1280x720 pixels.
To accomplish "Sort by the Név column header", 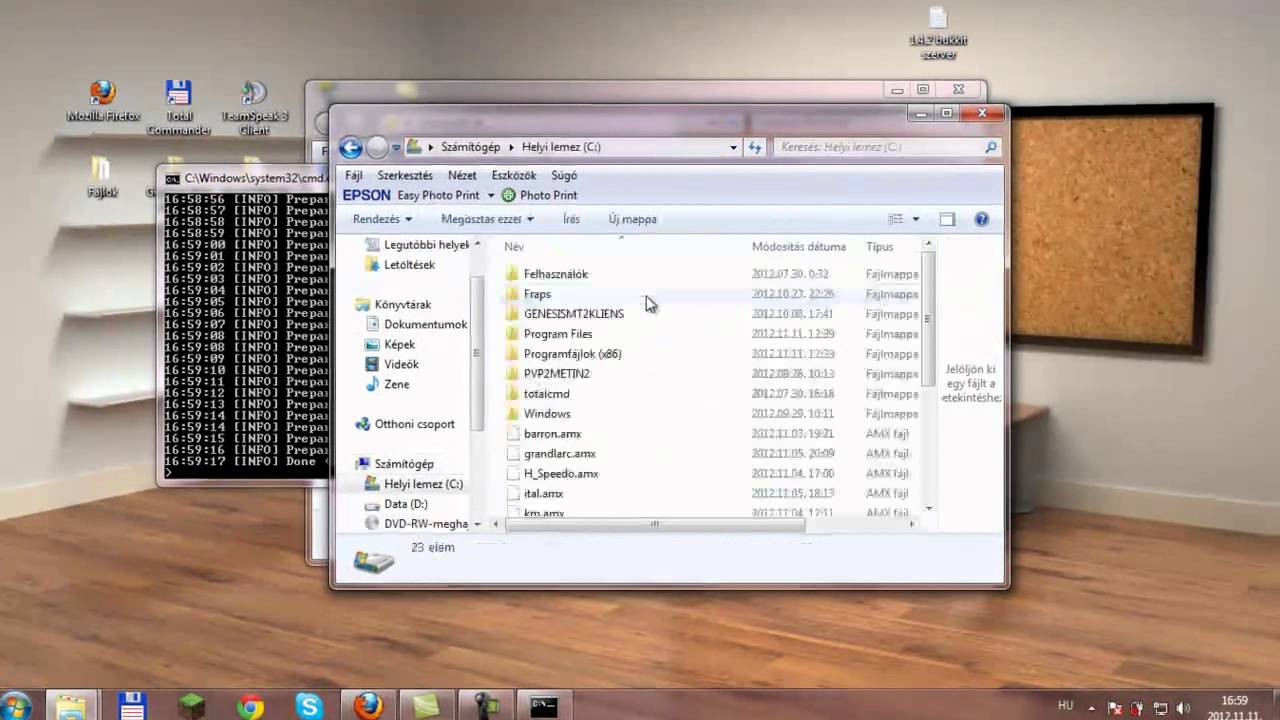I will (x=514, y=246).
